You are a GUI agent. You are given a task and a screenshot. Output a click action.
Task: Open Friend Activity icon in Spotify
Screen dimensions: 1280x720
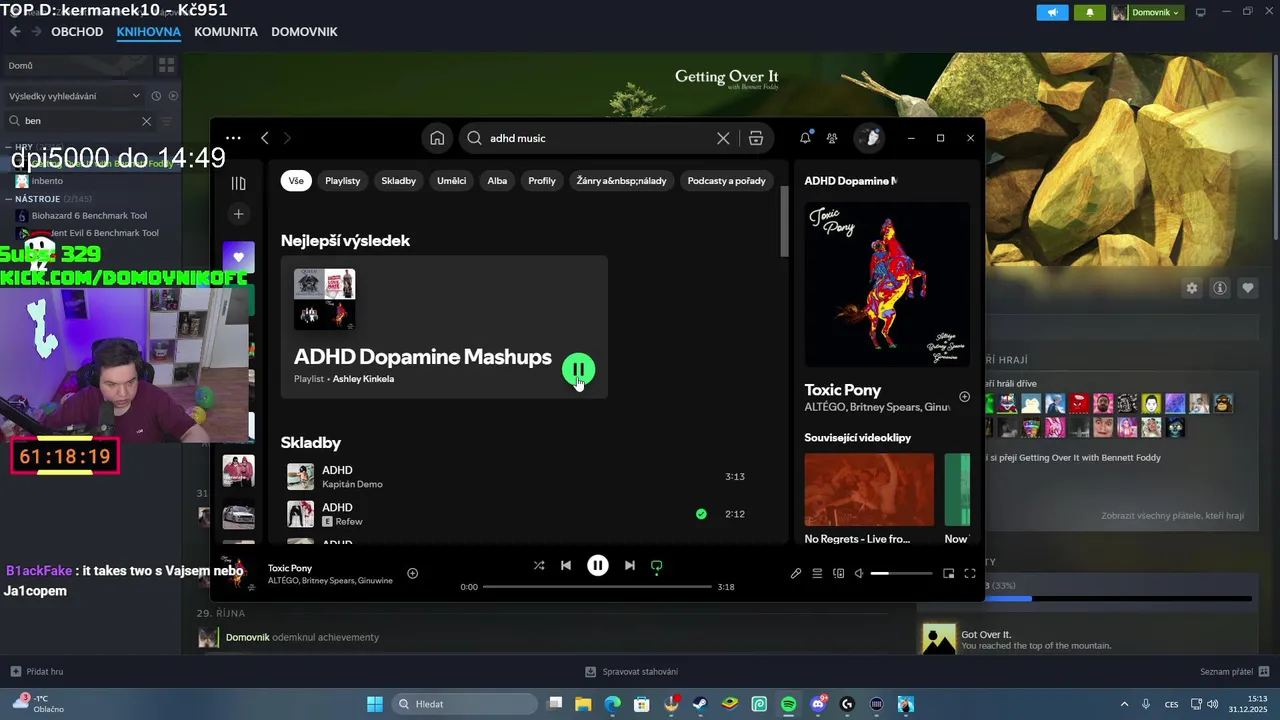(x=832, y=138)
